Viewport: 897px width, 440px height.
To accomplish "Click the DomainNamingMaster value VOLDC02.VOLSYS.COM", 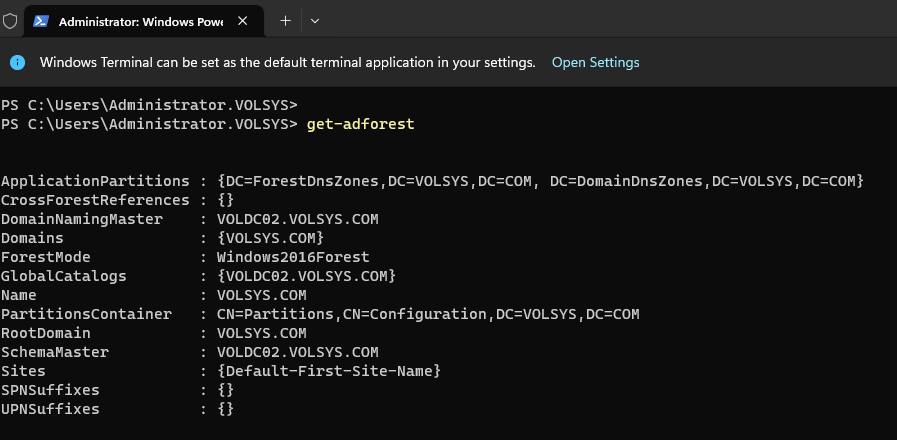I will click(x=297, y=219).
